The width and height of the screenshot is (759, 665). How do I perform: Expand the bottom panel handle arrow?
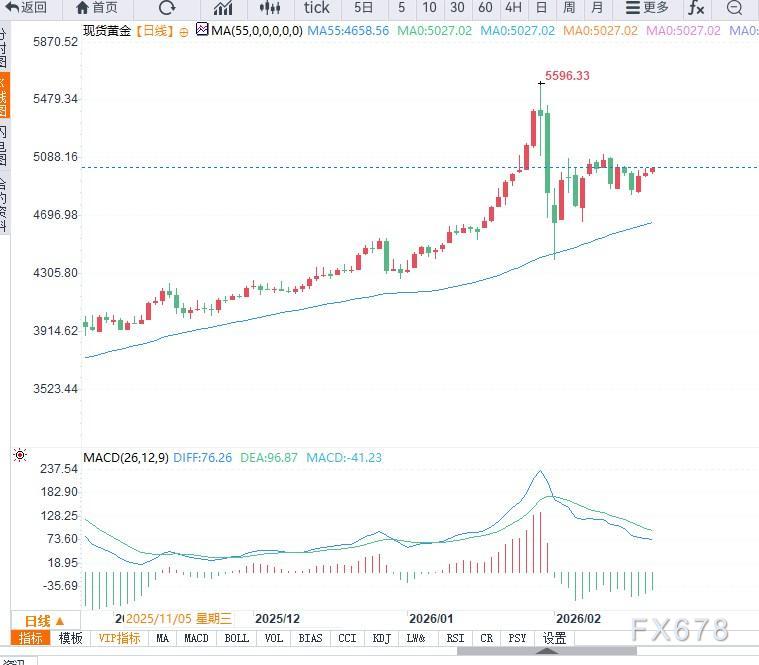(547, 652)
